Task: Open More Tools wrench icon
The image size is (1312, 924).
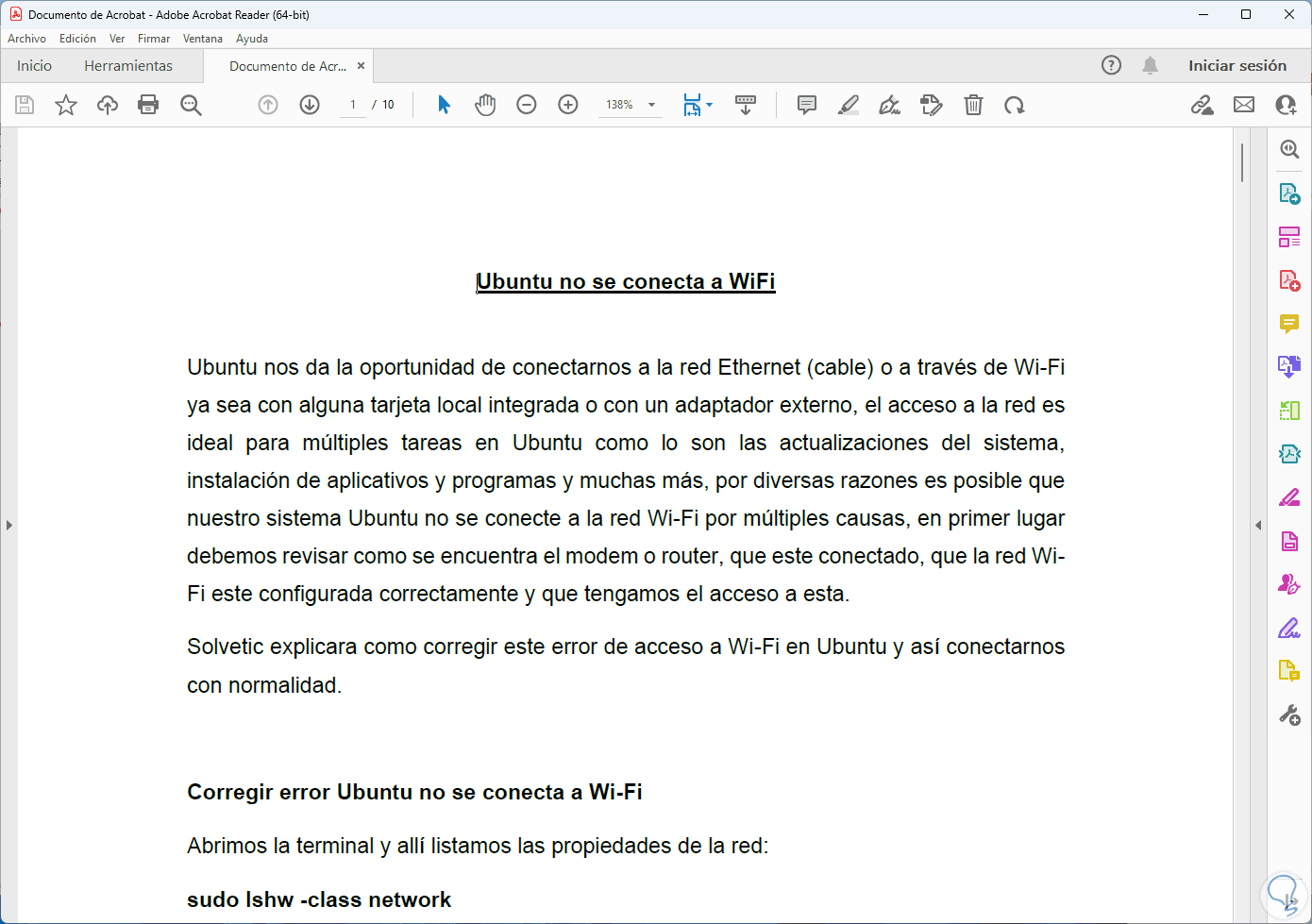Action: [1289, 715]
